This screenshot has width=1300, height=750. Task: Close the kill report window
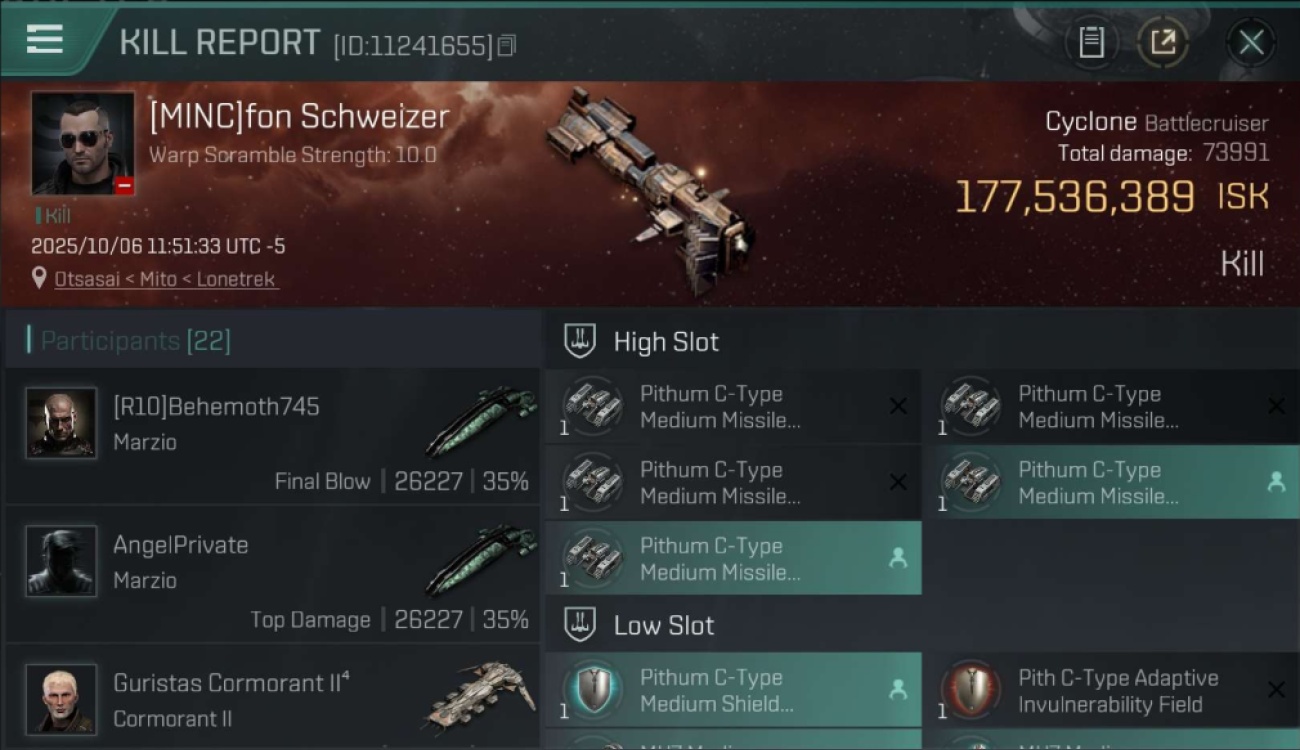tap(1251, 42)
